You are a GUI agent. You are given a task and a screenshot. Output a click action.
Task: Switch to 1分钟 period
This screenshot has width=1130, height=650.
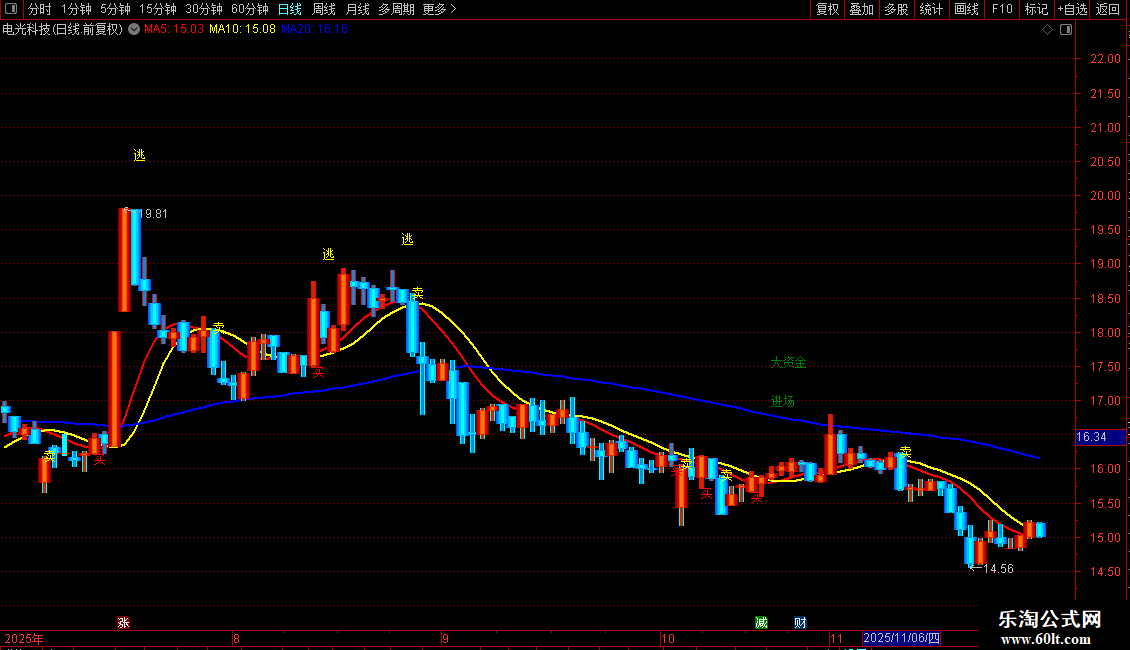[x=76, y=9]
